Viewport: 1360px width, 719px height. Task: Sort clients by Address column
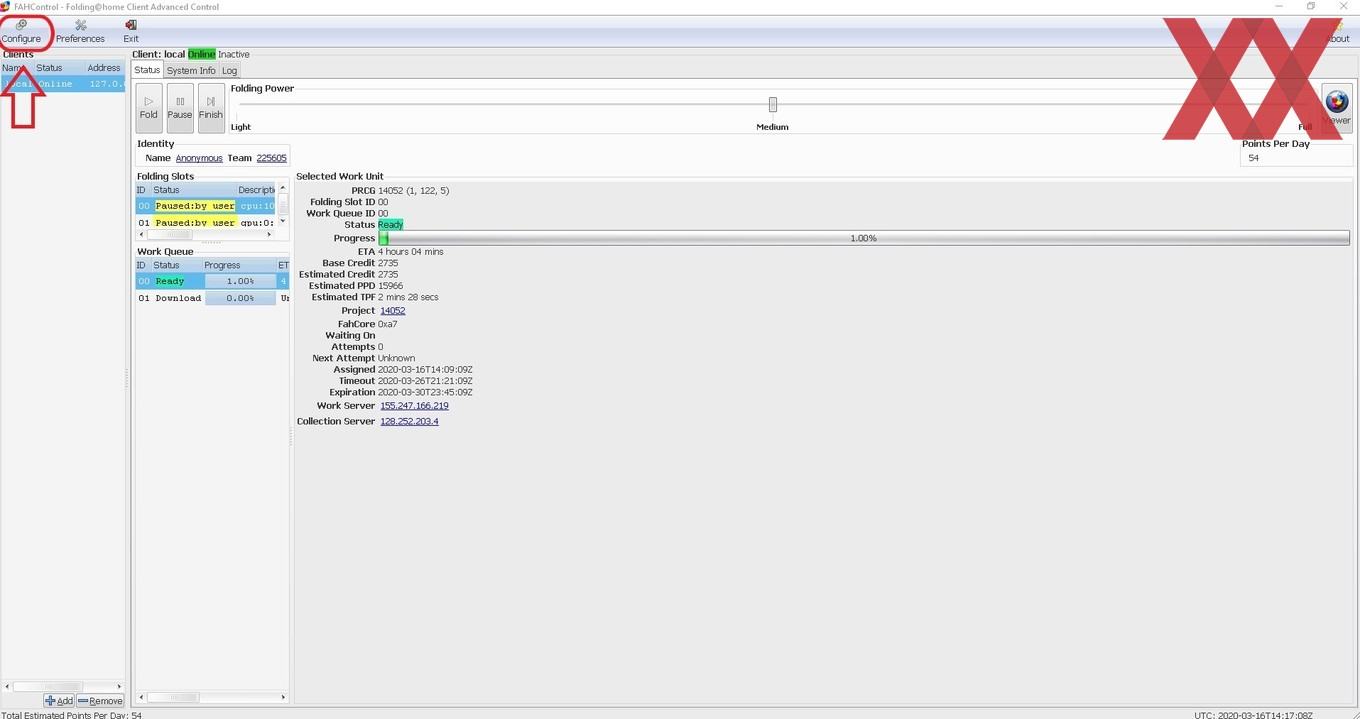(104, 68)
